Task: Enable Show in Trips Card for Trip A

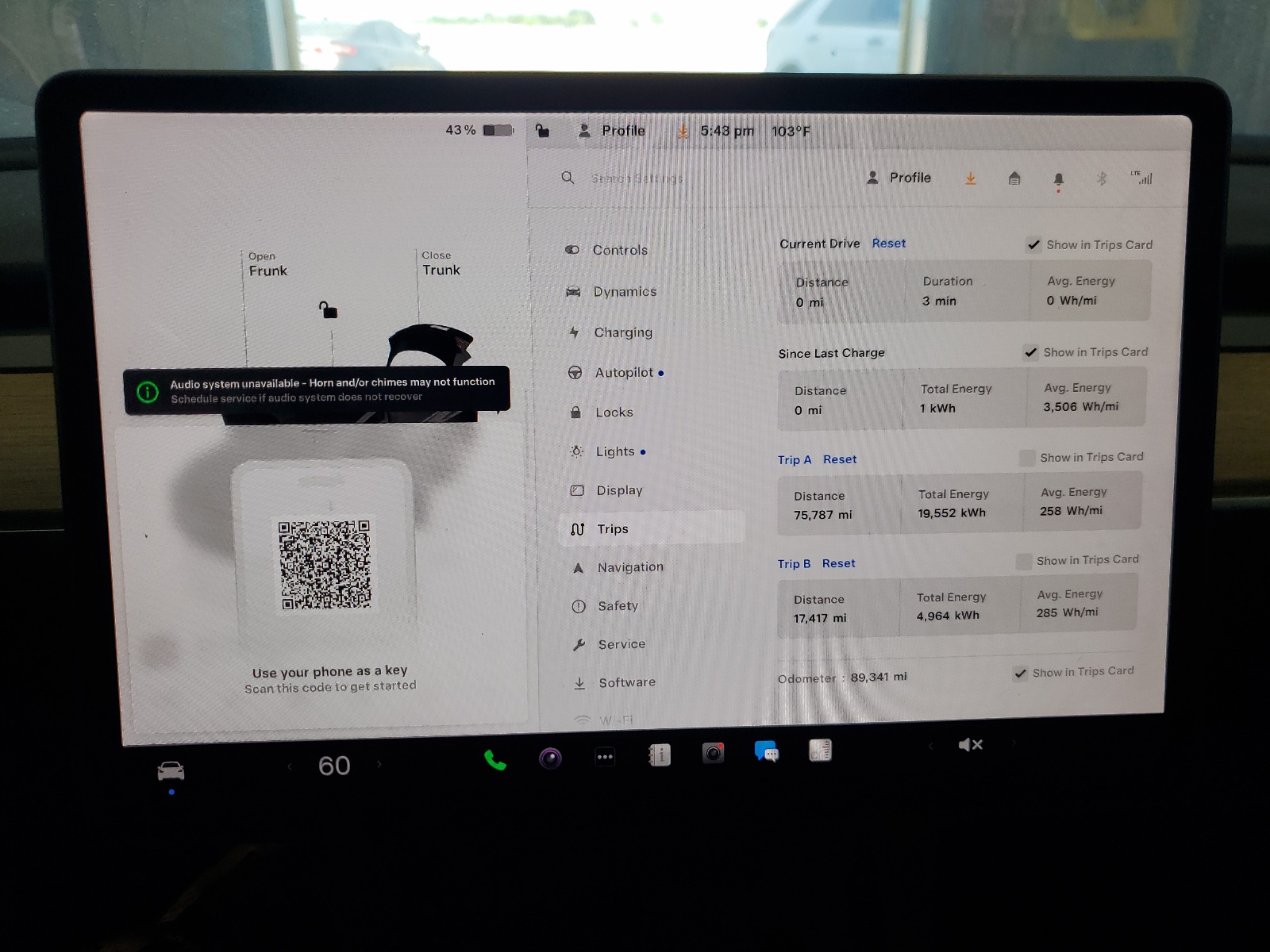Action: click(x=1027, y=458)
